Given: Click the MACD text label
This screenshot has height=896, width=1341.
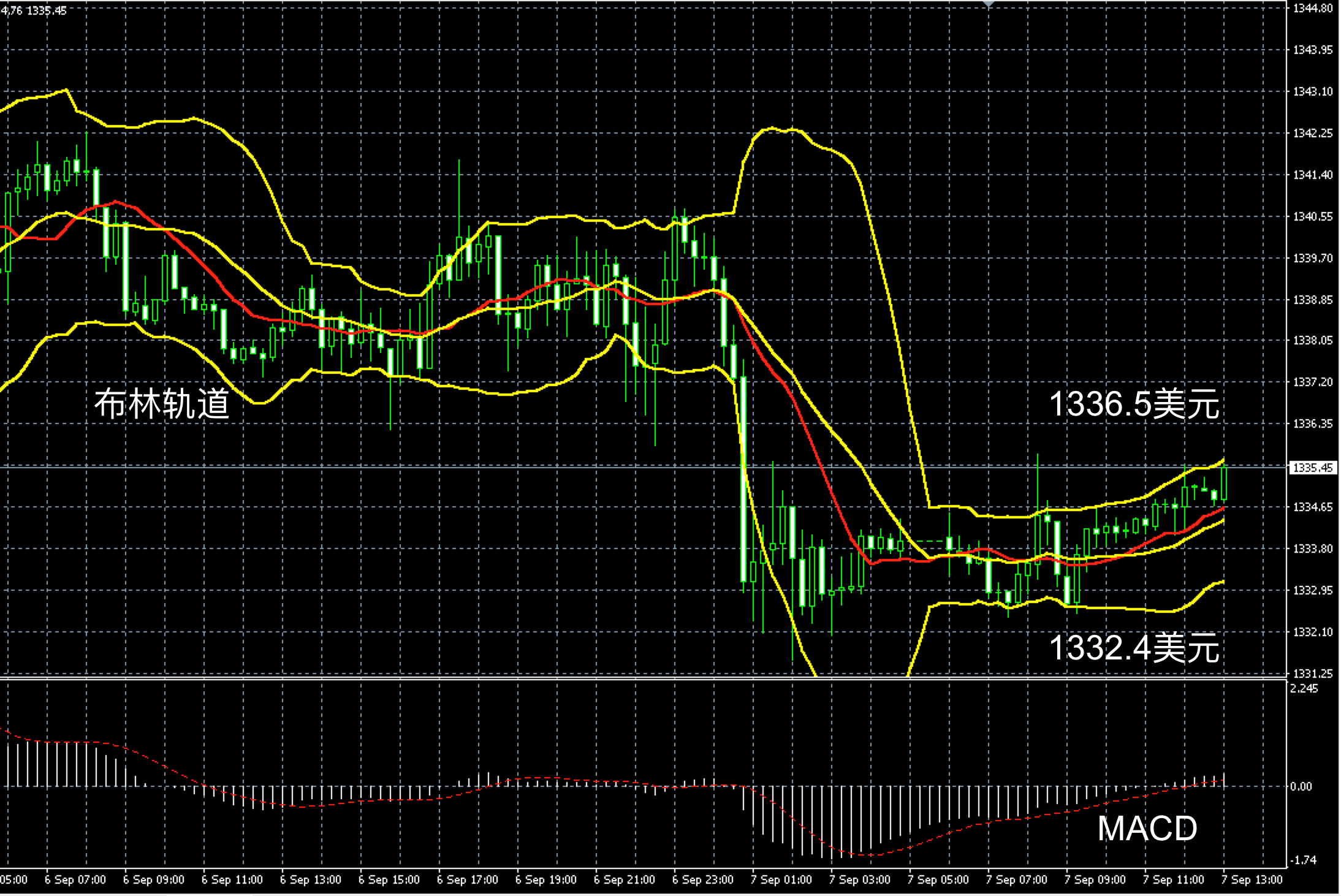Looking at the screenshot, I should pos(1147,829).
